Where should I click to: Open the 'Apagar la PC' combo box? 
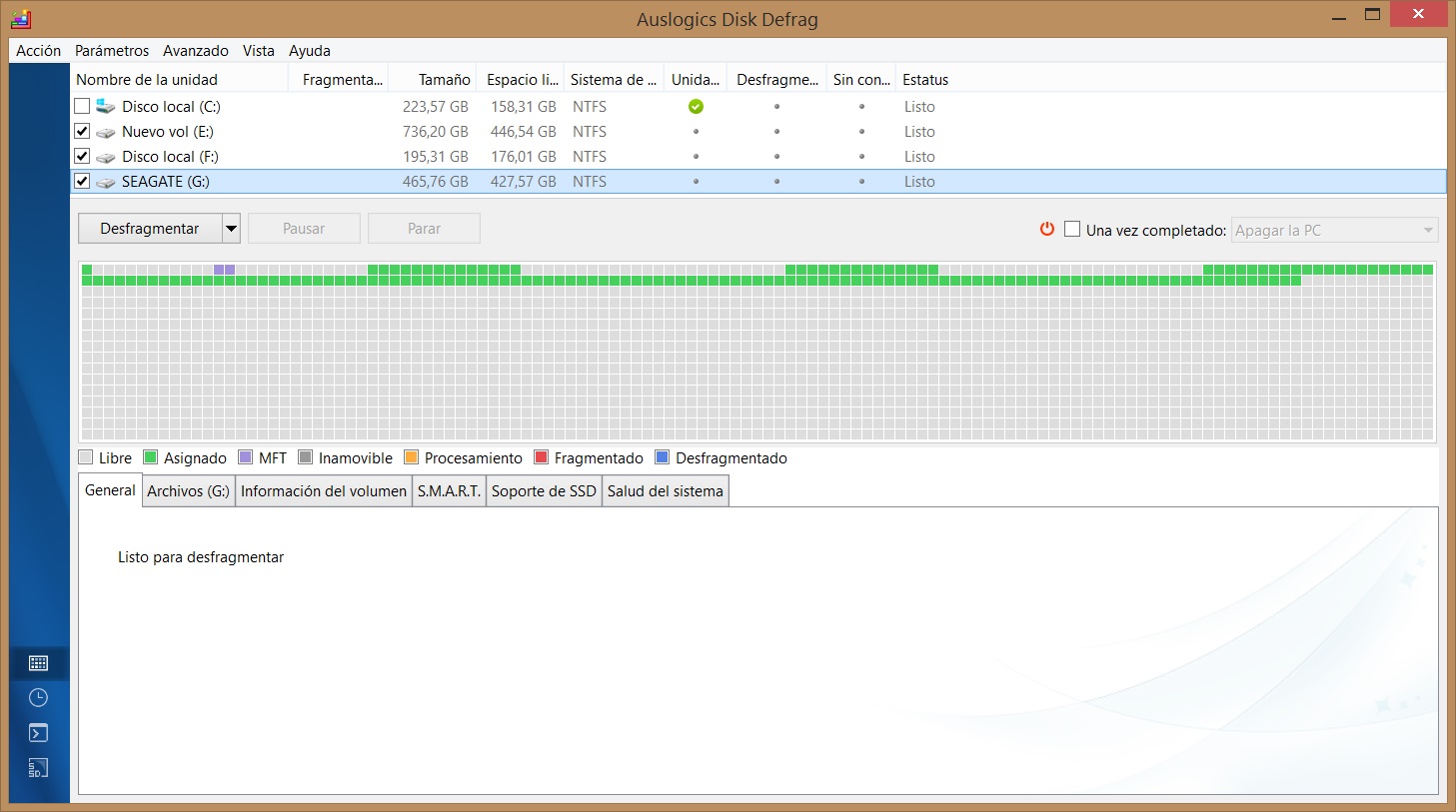(1334, 230)
